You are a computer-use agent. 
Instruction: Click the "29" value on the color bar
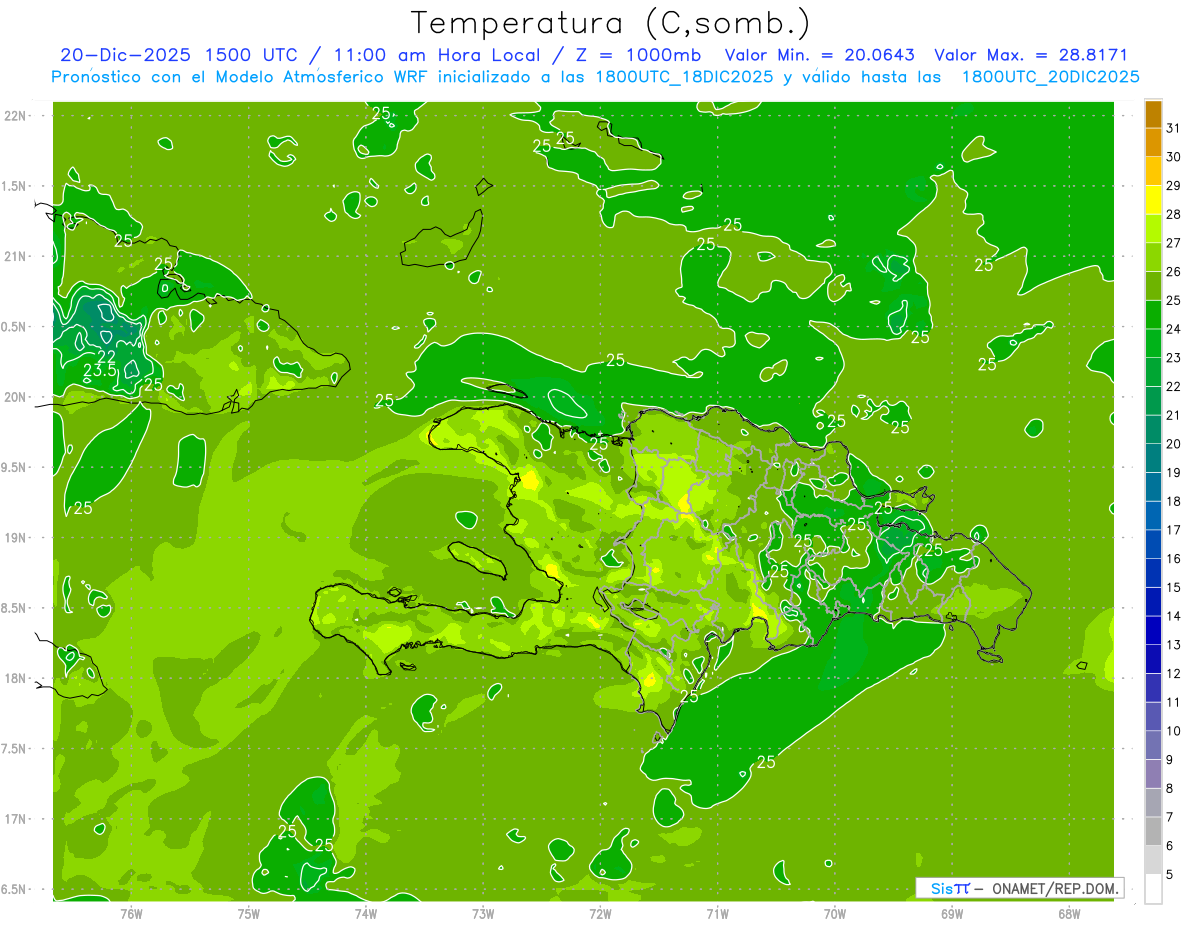pyautogui.click(x=1173, y=185)
